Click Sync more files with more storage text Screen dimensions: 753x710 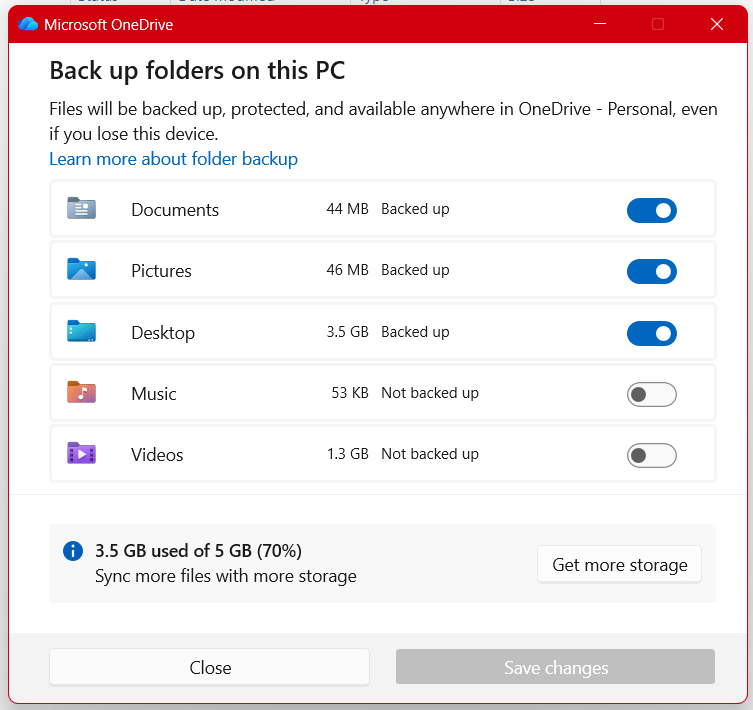tap(226, 576)
